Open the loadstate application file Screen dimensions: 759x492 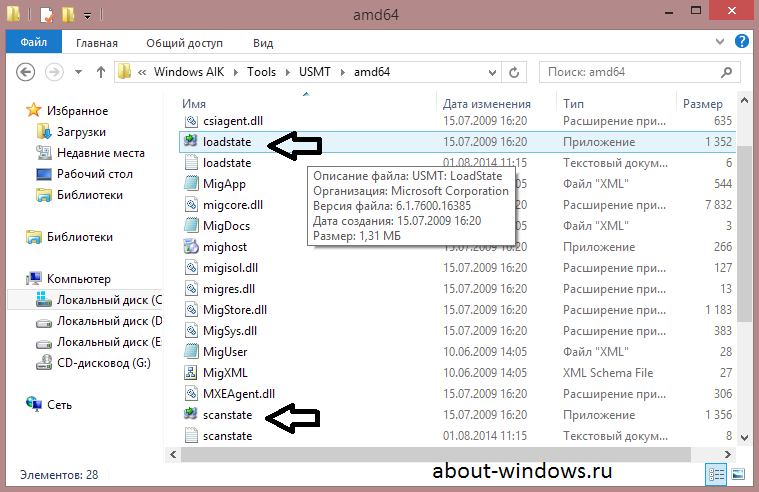click(x=226, y=142)
